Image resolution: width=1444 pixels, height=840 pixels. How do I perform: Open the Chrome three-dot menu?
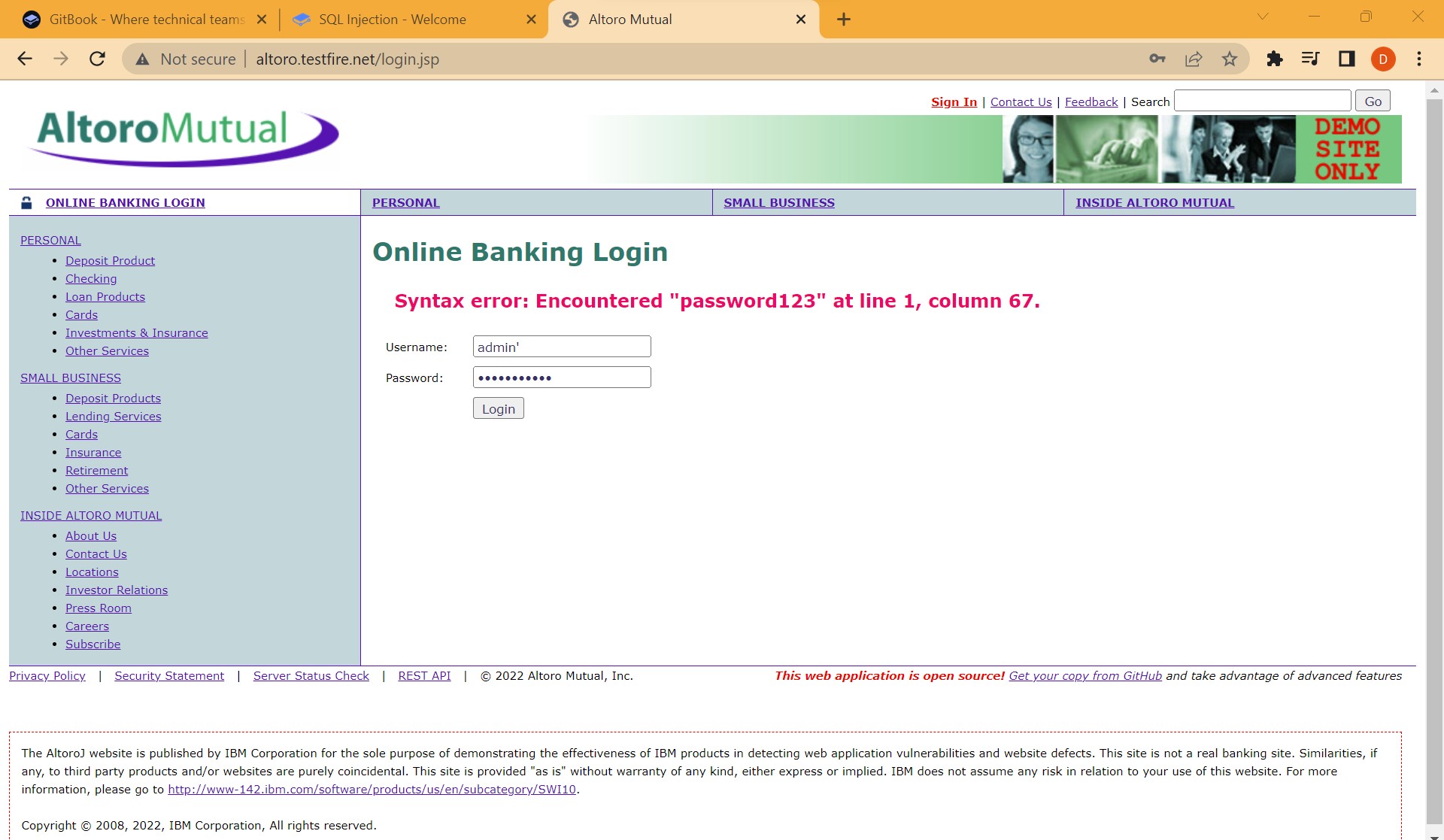(x=1419, y=59)
